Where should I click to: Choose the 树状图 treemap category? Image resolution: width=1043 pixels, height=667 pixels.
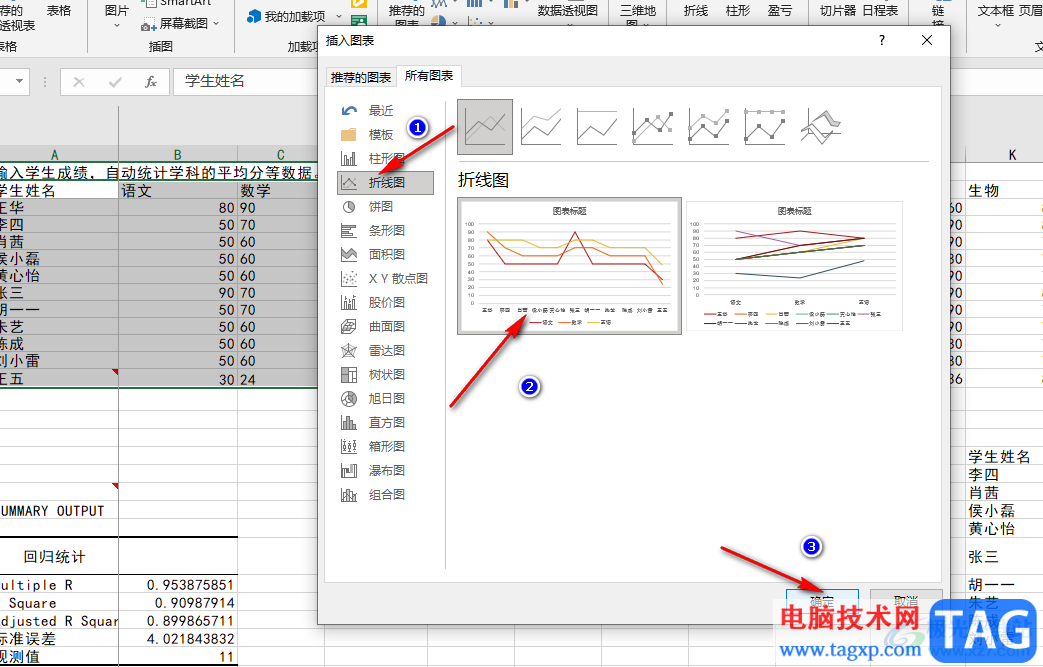385,374
